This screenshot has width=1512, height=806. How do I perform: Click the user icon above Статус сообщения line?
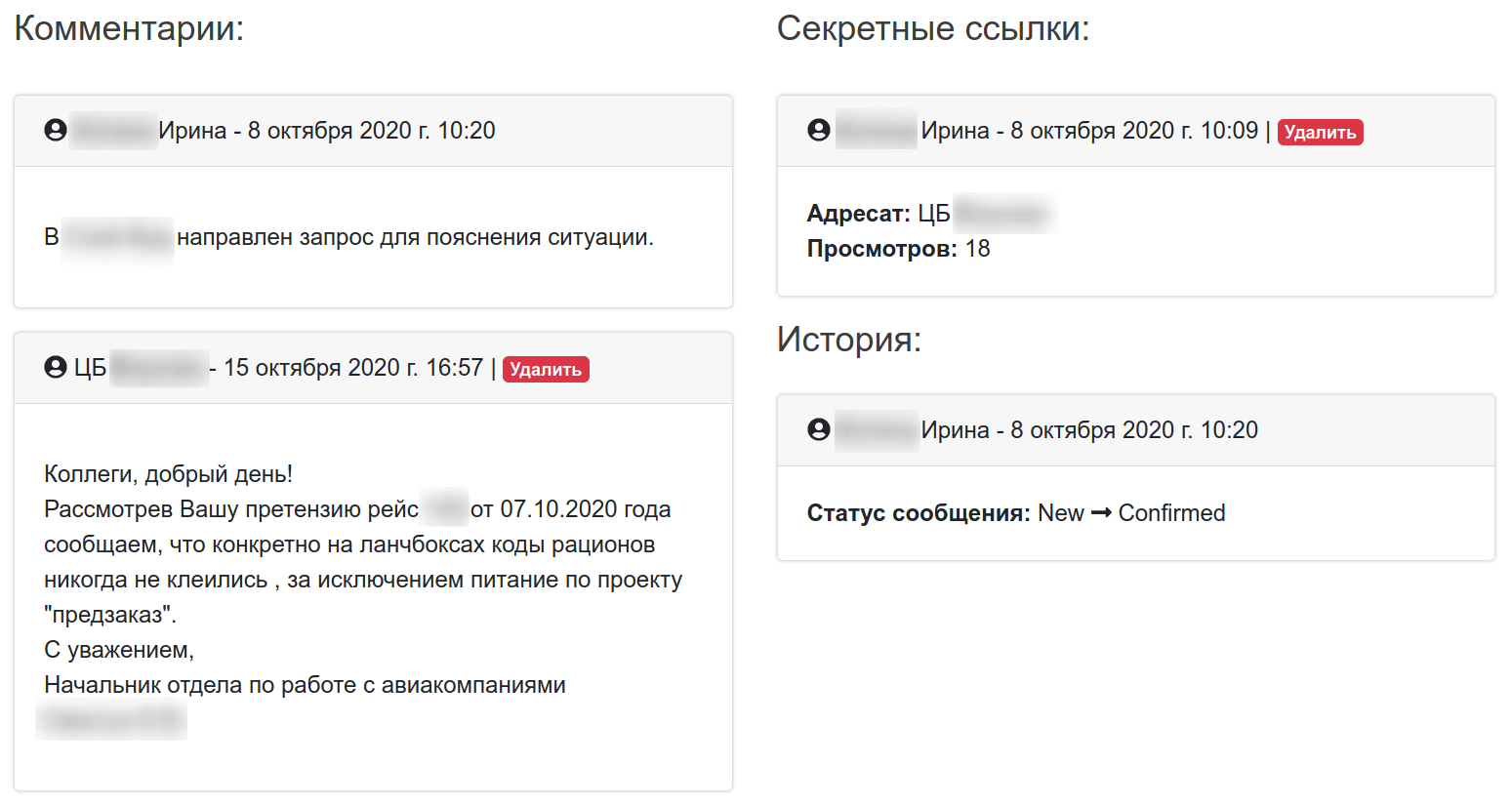pyautogui.click(x=818, y=429)
